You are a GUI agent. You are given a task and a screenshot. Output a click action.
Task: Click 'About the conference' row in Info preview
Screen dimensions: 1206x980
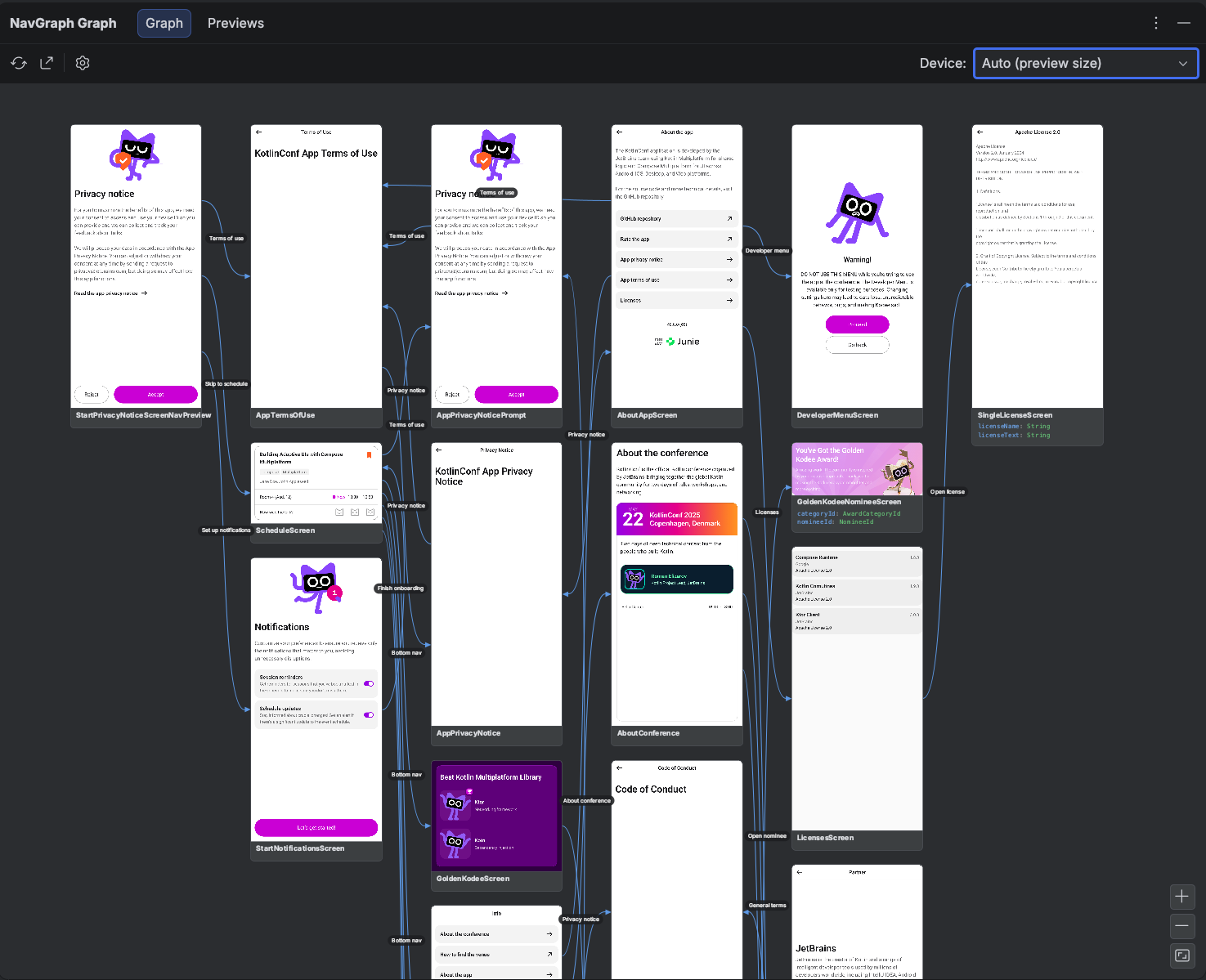click(496, 933)
